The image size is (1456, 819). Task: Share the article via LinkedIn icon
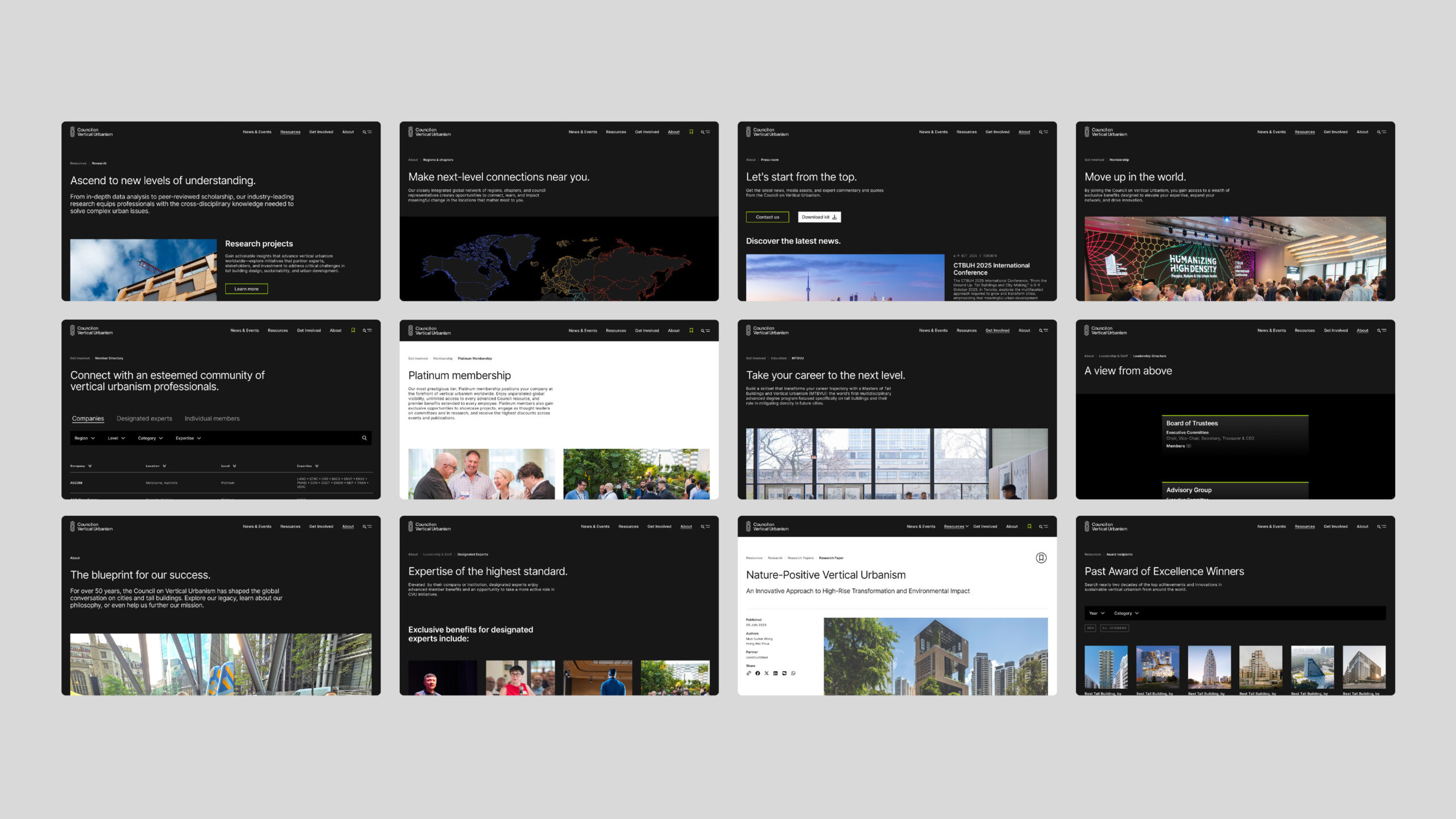coord(776,673)
